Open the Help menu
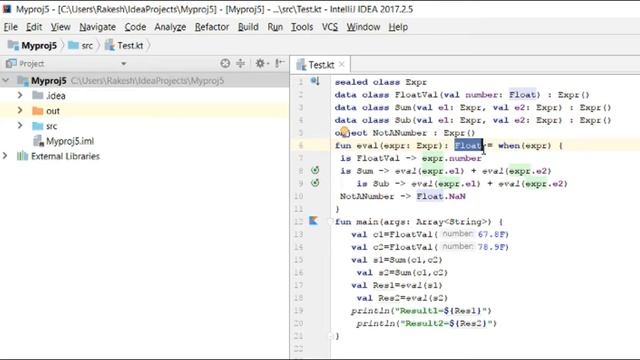The width and height of the screenshot is (640, 360). 398,27
